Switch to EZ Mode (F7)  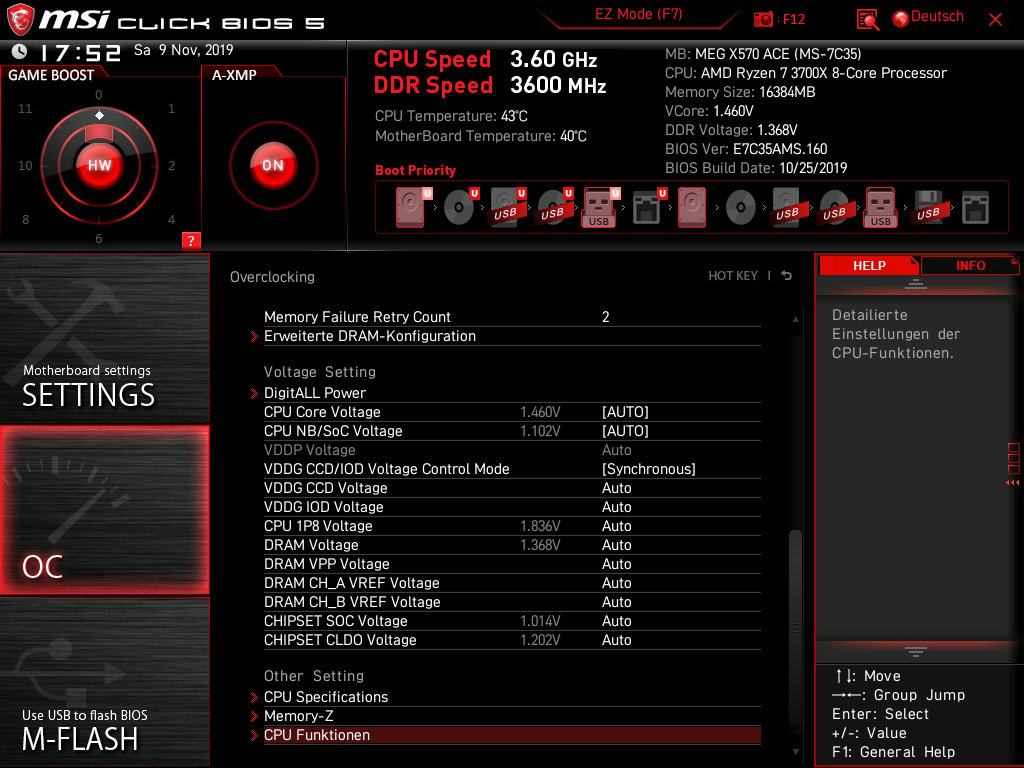638,14
